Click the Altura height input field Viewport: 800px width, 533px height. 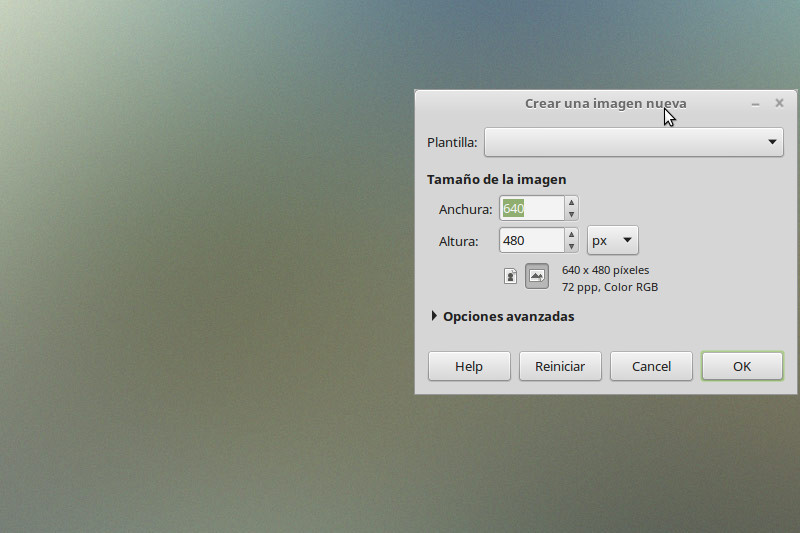pos(532,240)
